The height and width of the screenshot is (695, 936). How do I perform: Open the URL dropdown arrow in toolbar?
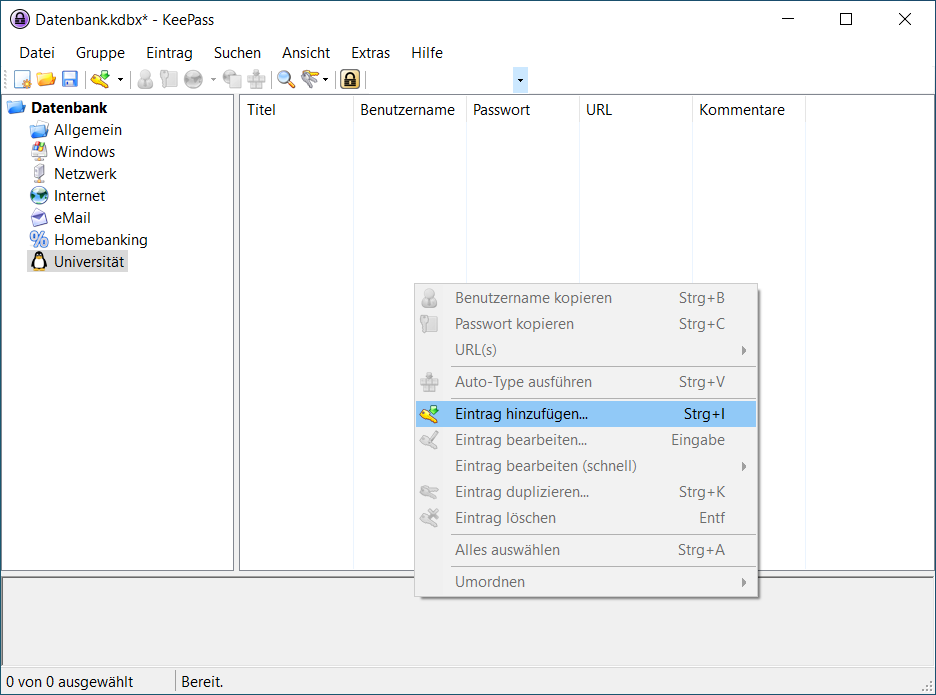click(x=213, y=79)
